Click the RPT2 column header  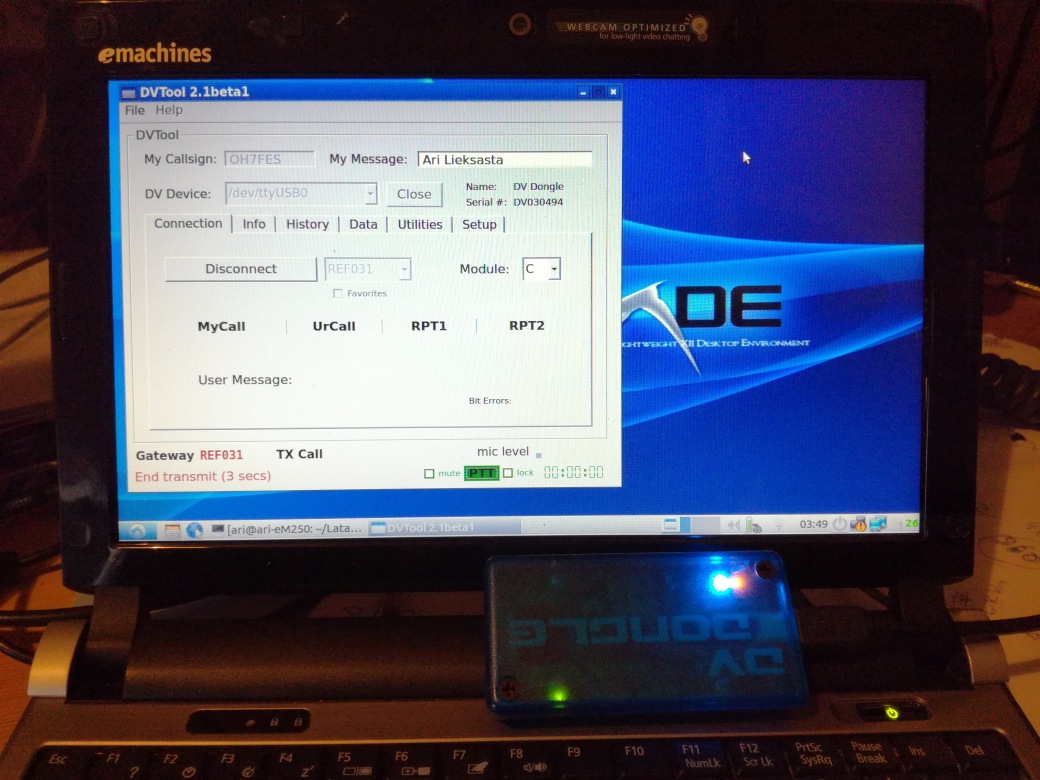(527, 326)
